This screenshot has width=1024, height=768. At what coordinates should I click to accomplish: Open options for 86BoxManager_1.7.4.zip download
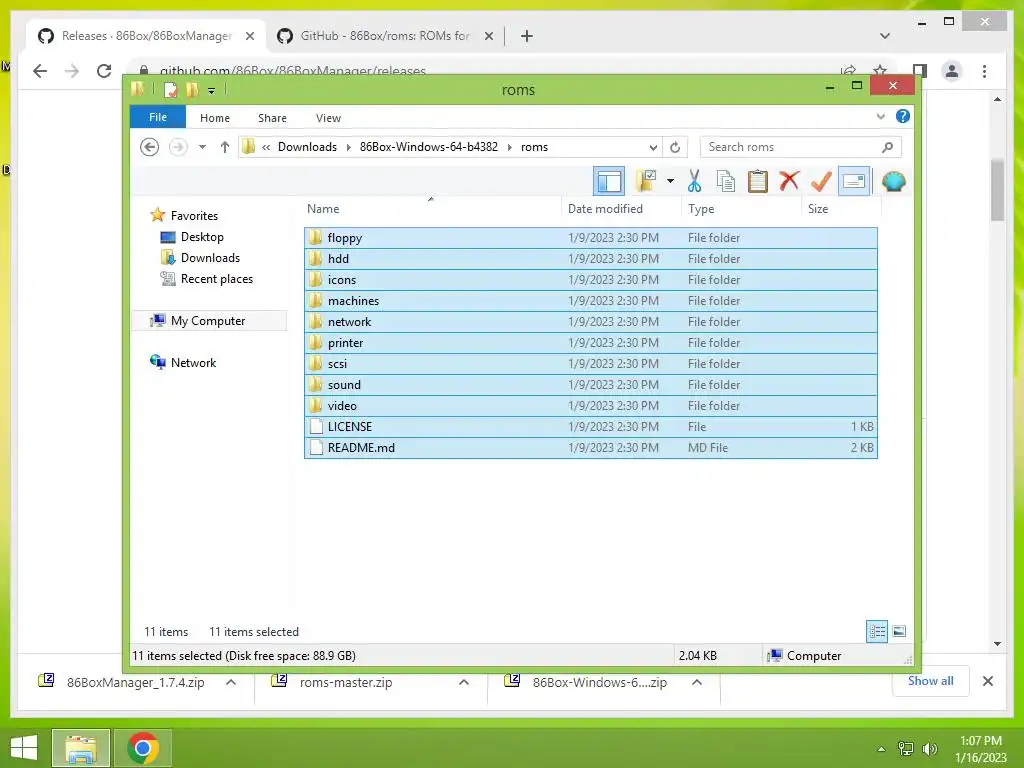click(231, 682)
